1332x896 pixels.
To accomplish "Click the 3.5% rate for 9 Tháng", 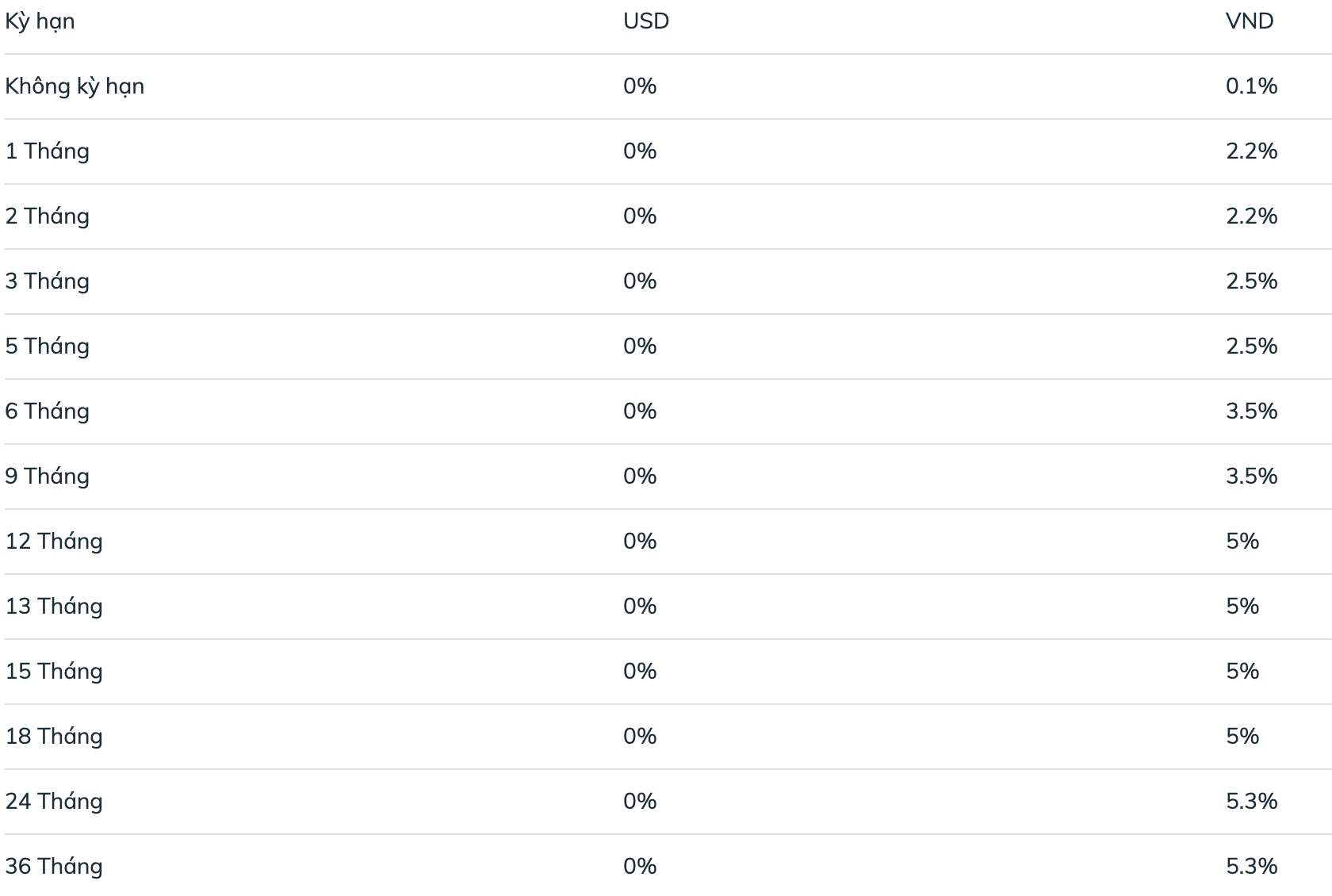I will pos(1251,477).
